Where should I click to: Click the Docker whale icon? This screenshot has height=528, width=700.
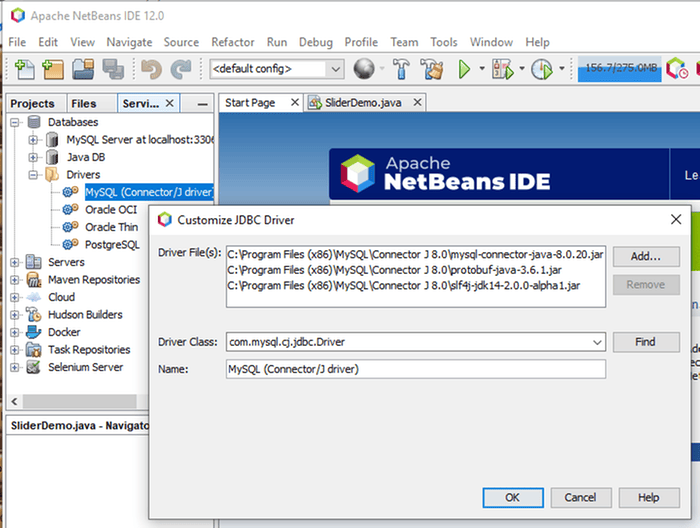coord(33,332)
